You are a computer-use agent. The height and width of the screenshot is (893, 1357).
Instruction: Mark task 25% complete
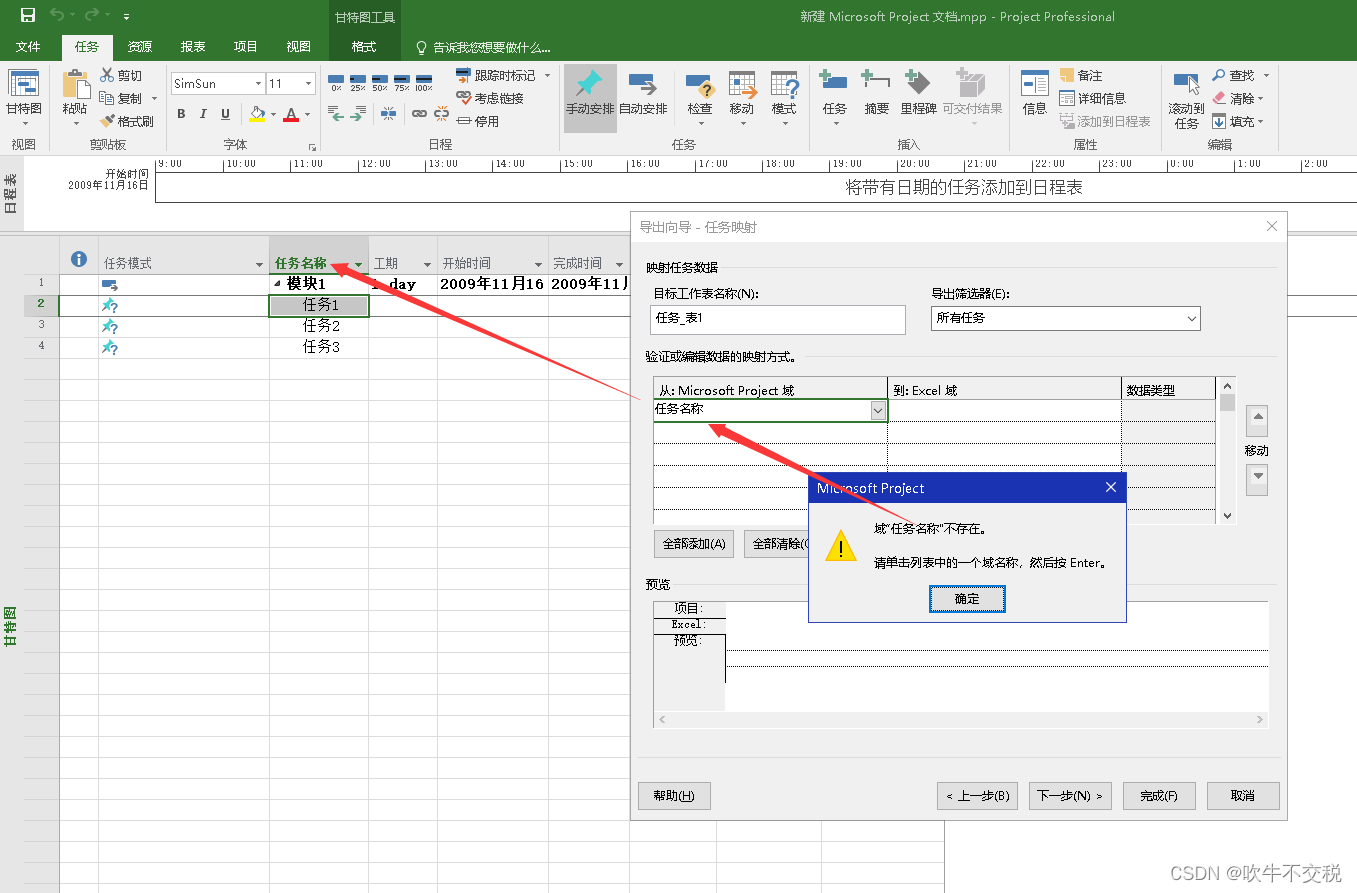click(358, 82)
